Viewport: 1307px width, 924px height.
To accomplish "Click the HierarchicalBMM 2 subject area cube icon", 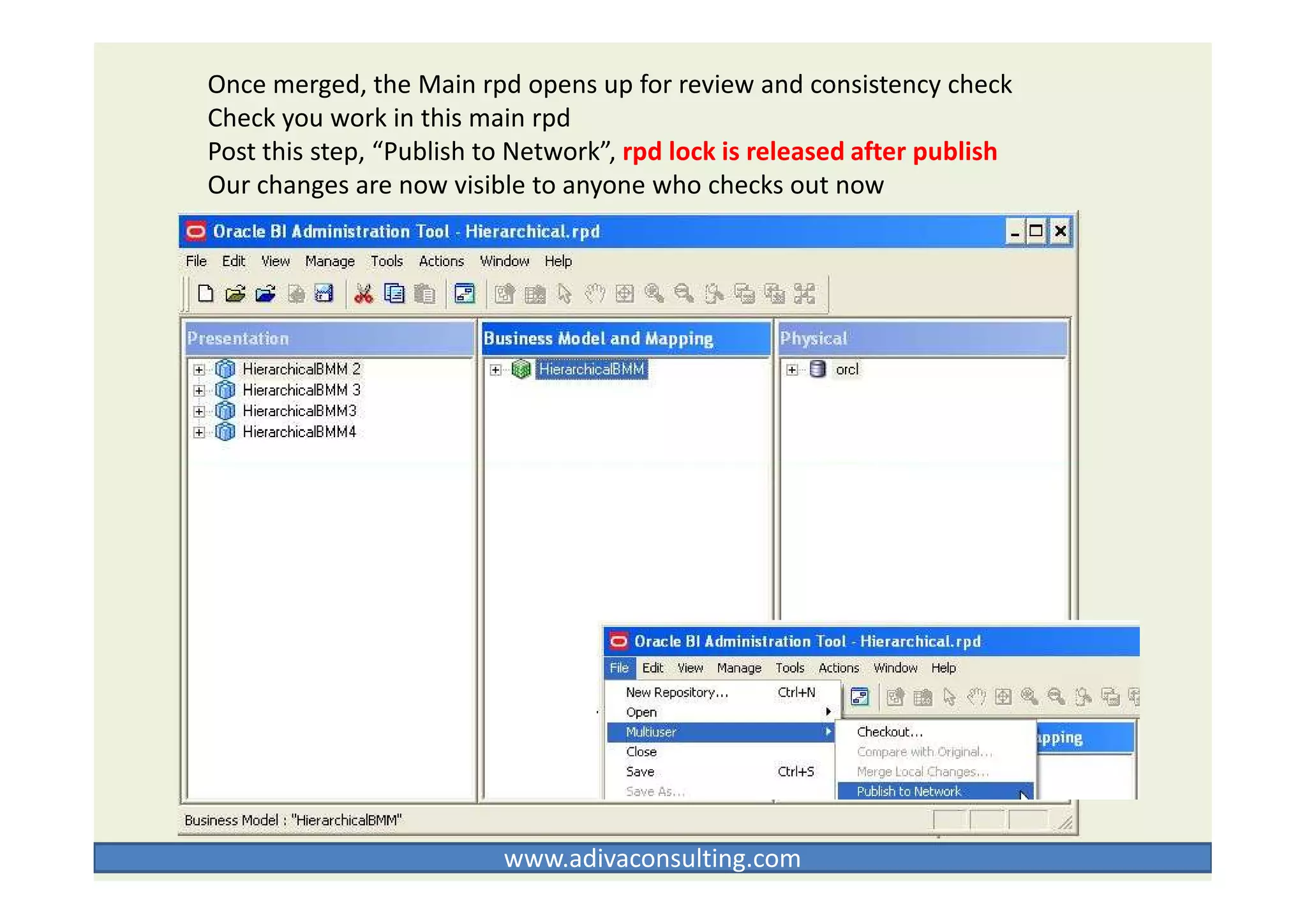I will [225, 369].
